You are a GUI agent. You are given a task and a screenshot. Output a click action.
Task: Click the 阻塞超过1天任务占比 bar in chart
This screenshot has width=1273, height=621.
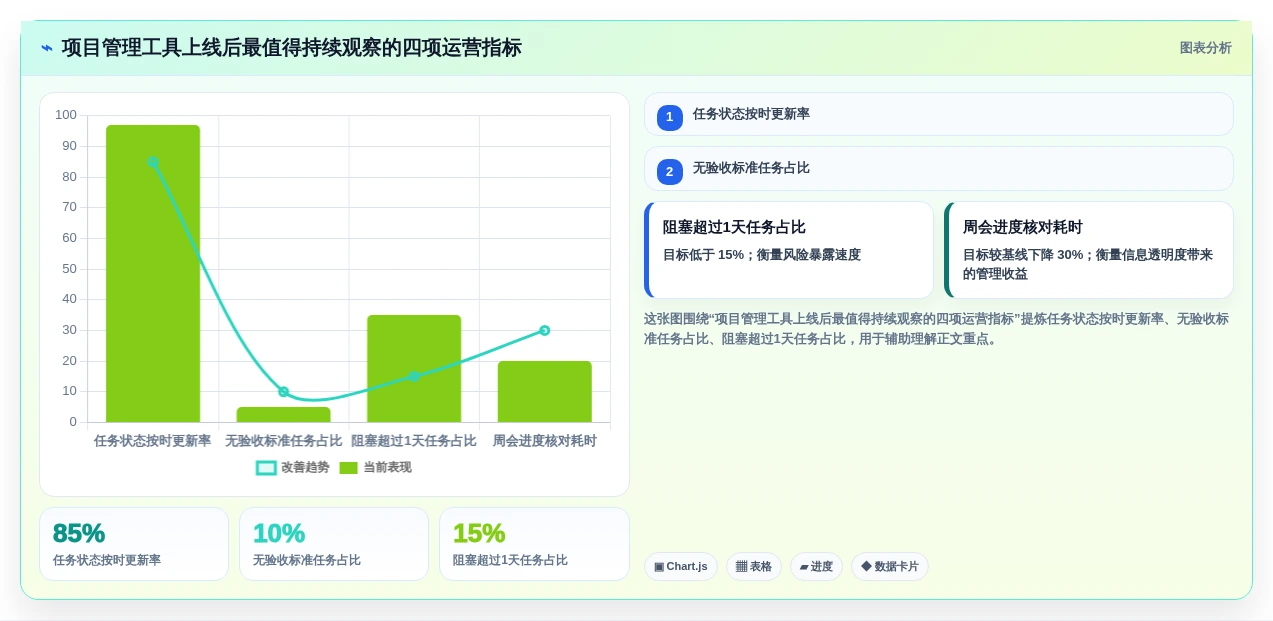tap(414, 368)
